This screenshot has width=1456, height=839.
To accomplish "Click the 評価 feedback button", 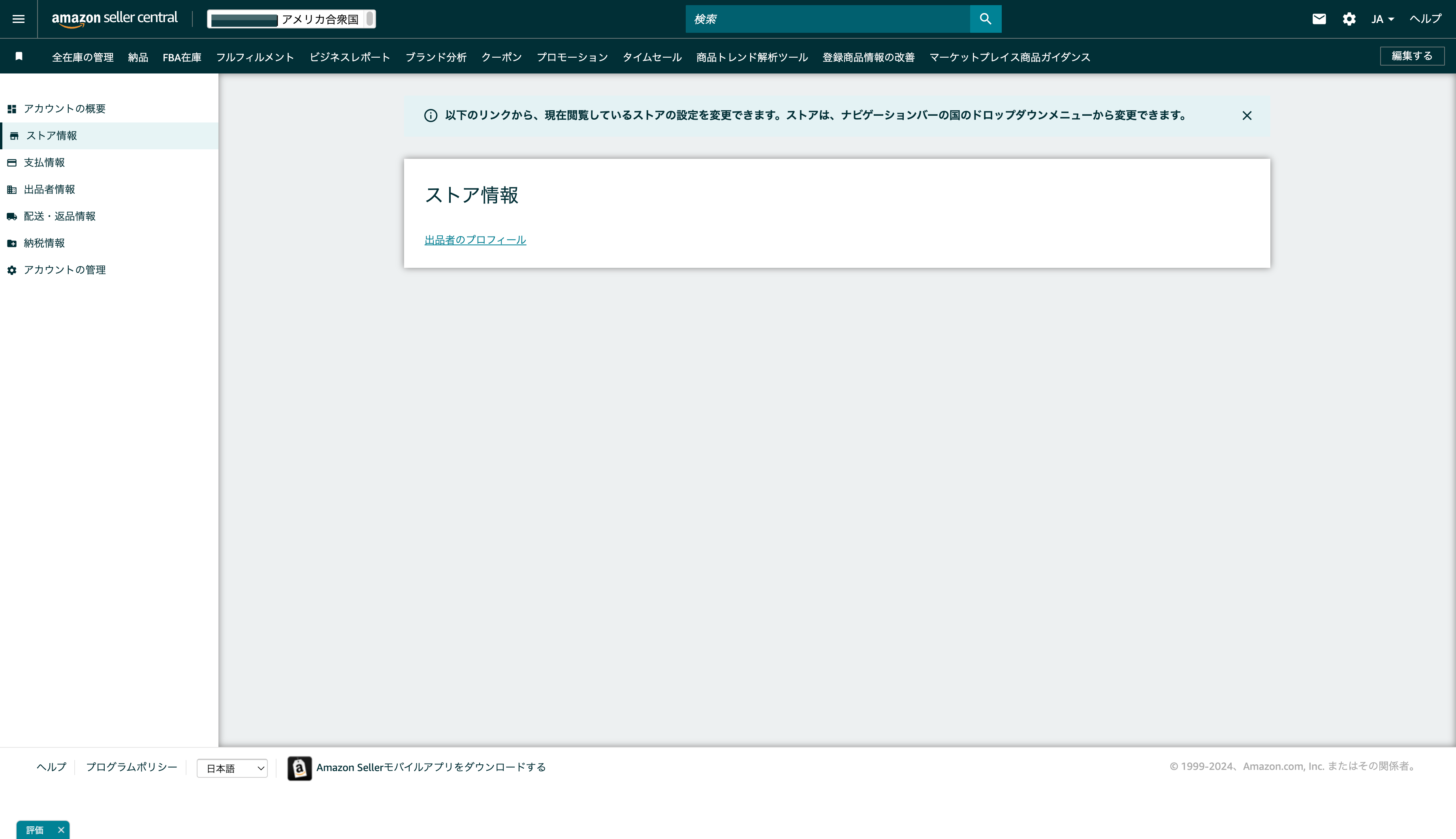I will click(x=35, y=830).
